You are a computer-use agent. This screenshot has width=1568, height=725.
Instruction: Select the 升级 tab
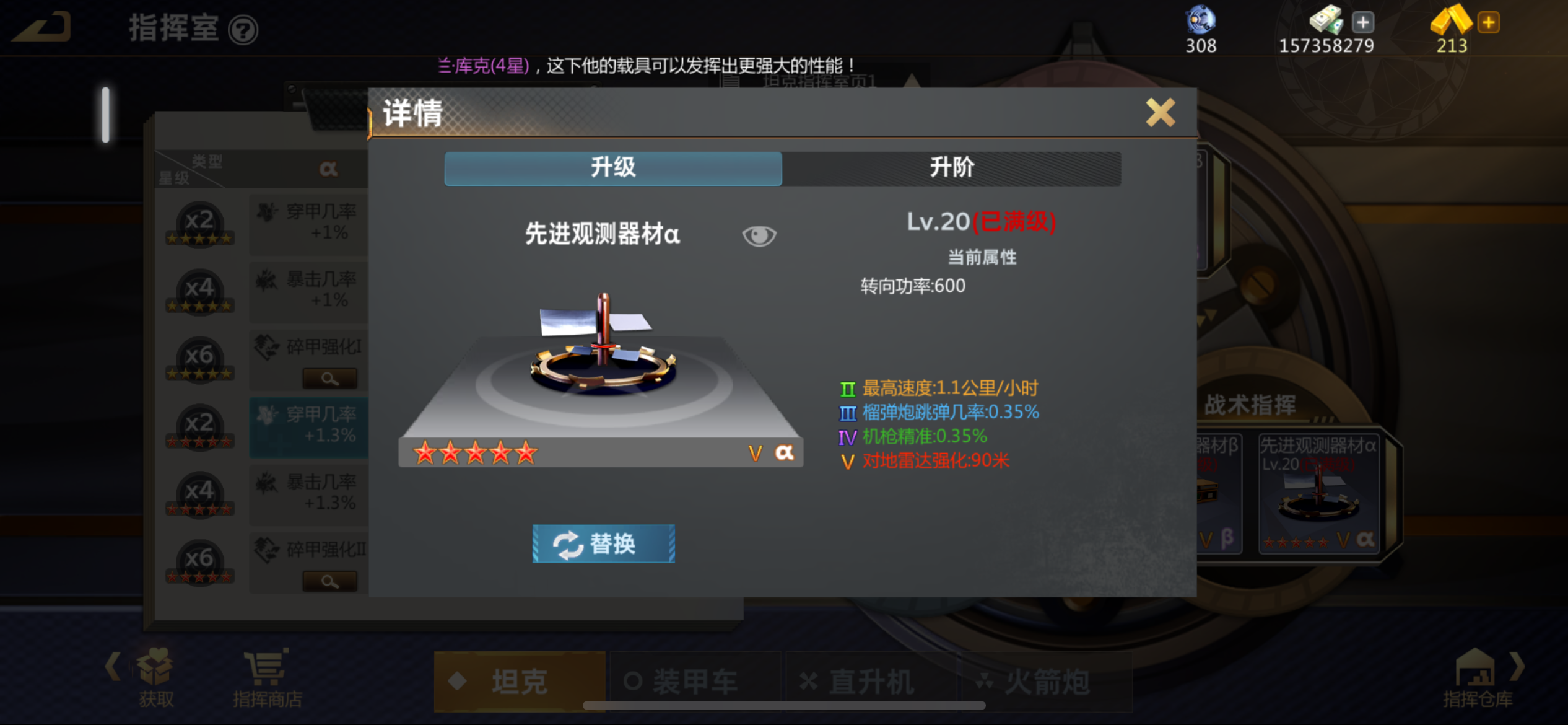point(613,168)
